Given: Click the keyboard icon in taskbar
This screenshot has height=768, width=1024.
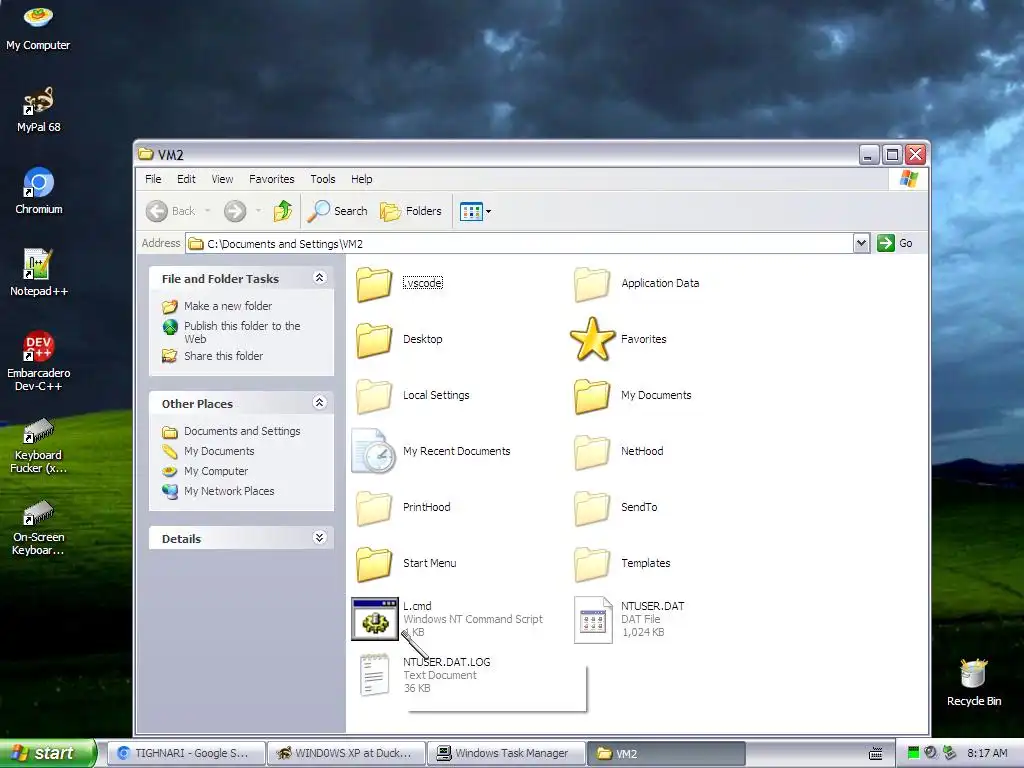Looking at the screenshot, I should click(876, 754).
